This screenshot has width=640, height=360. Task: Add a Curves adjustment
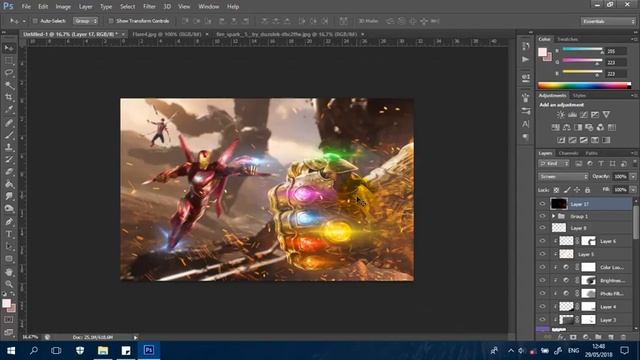[584, 115]
